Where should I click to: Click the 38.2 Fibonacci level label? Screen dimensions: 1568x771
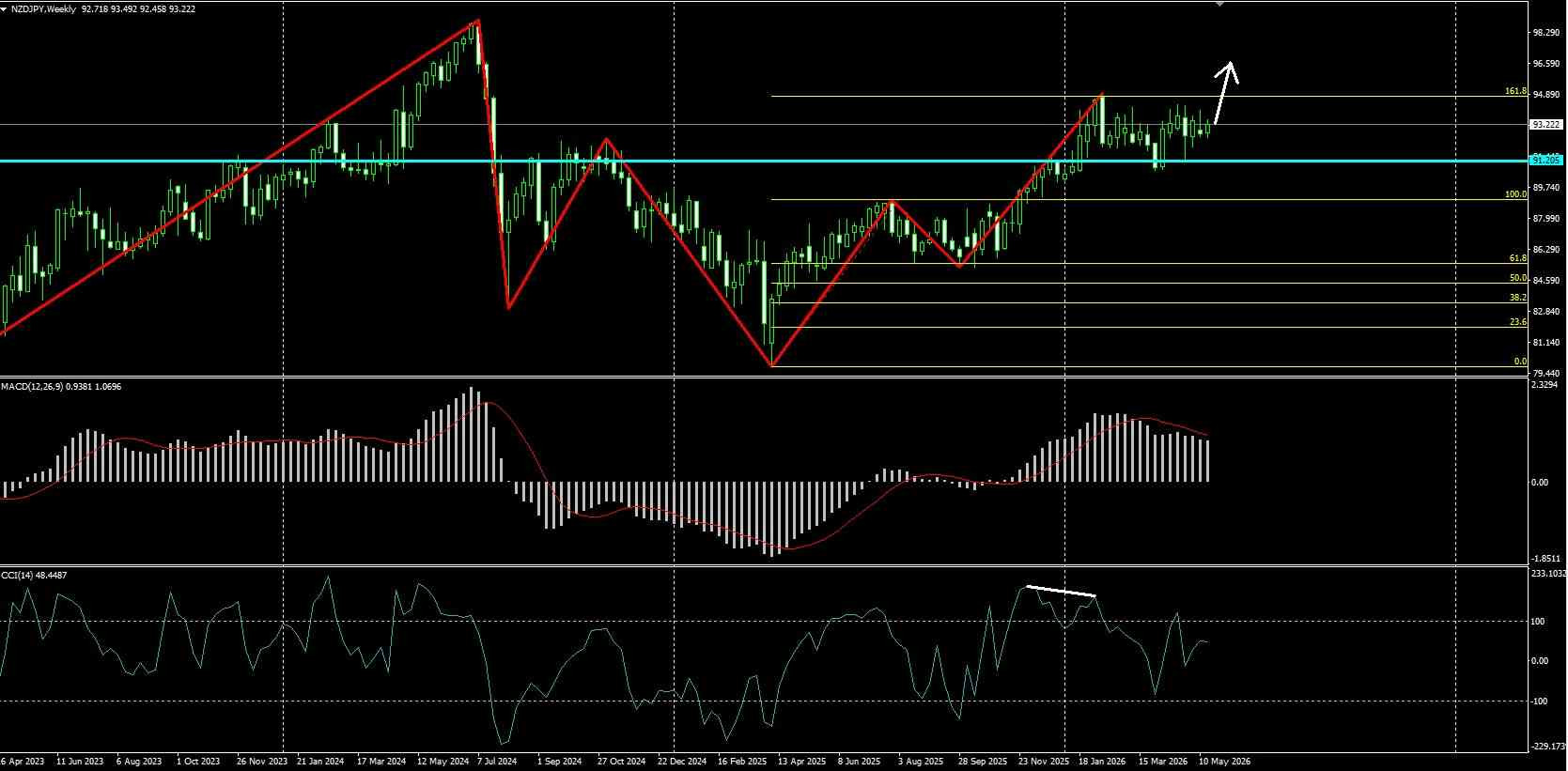coord(1518,298)
